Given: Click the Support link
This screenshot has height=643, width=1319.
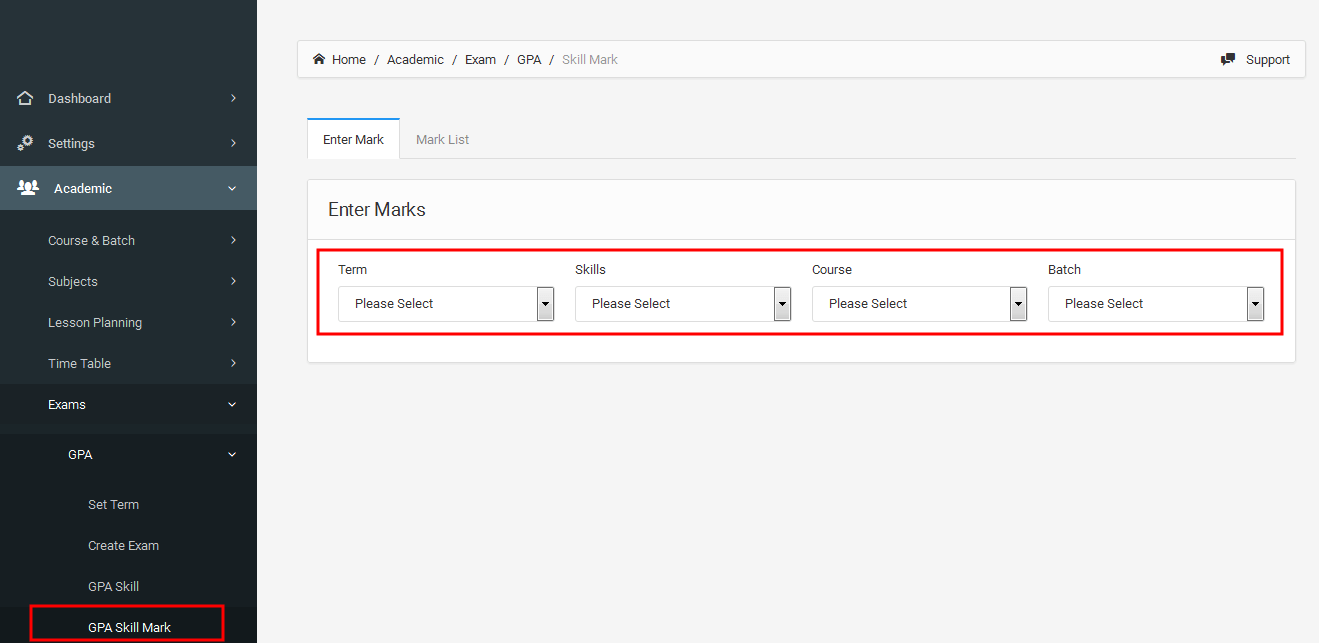Looking at the screenshot, I should pyautogui.click(x=1267, y=59).
